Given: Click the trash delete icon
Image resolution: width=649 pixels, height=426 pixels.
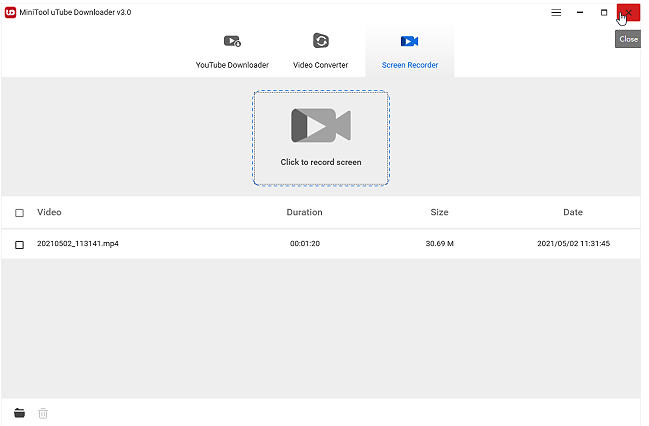Looking at the screenshot, I should [x=43, y=413].
